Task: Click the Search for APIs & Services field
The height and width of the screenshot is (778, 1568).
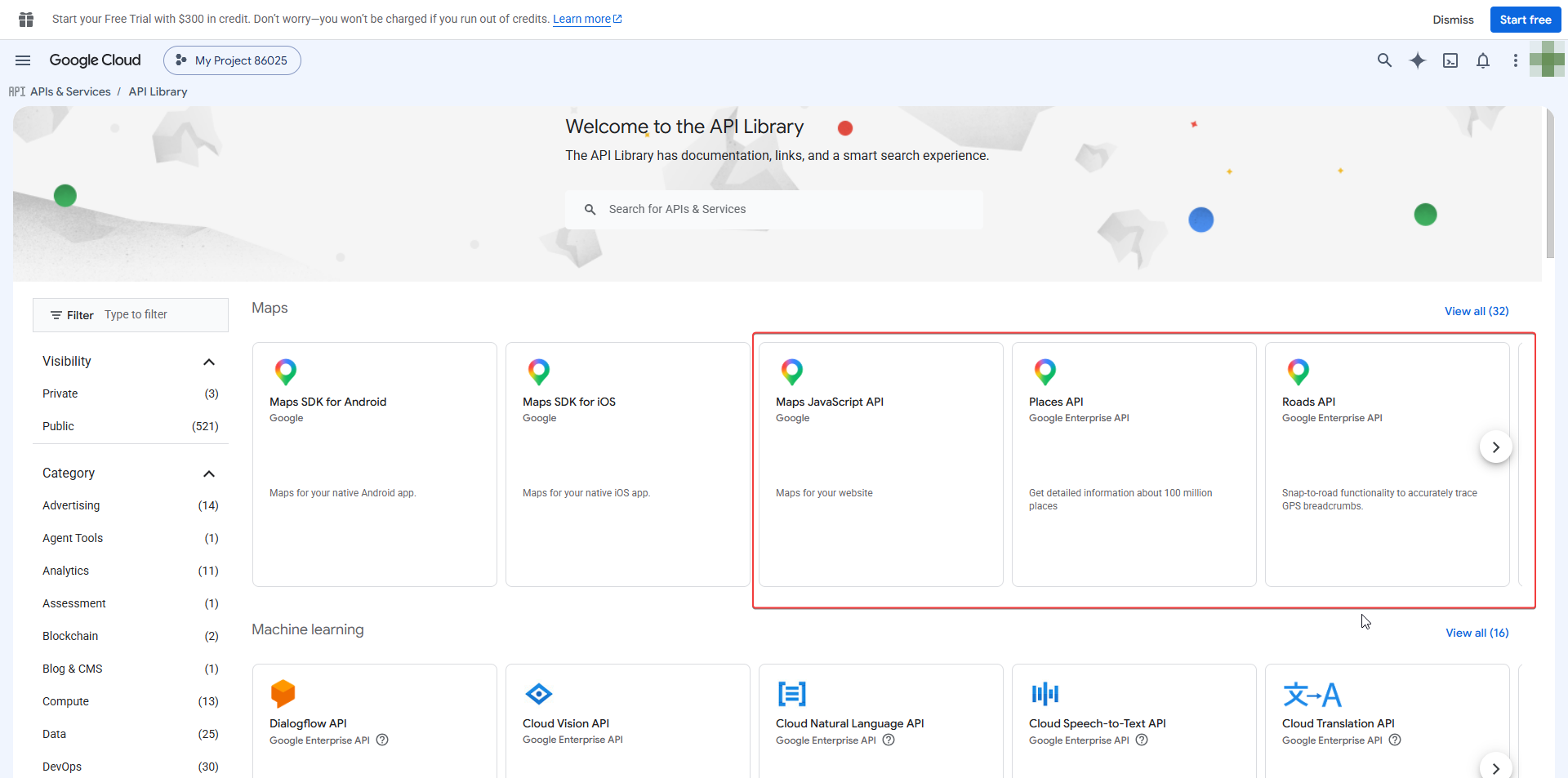Action: tap(774, 210)
